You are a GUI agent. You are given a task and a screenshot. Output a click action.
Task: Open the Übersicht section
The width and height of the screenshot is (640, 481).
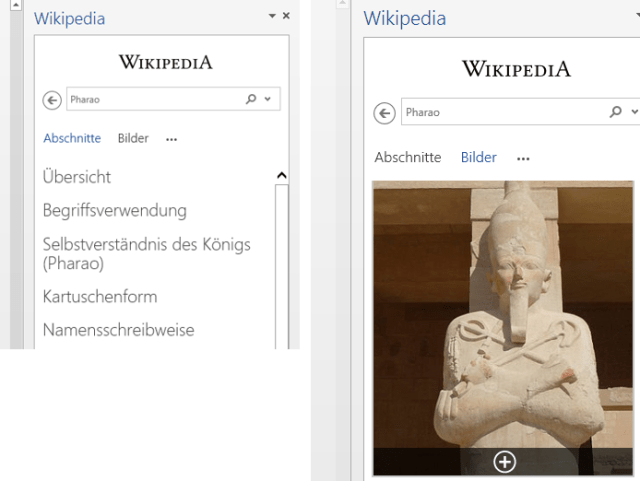[x=77, y=177]
